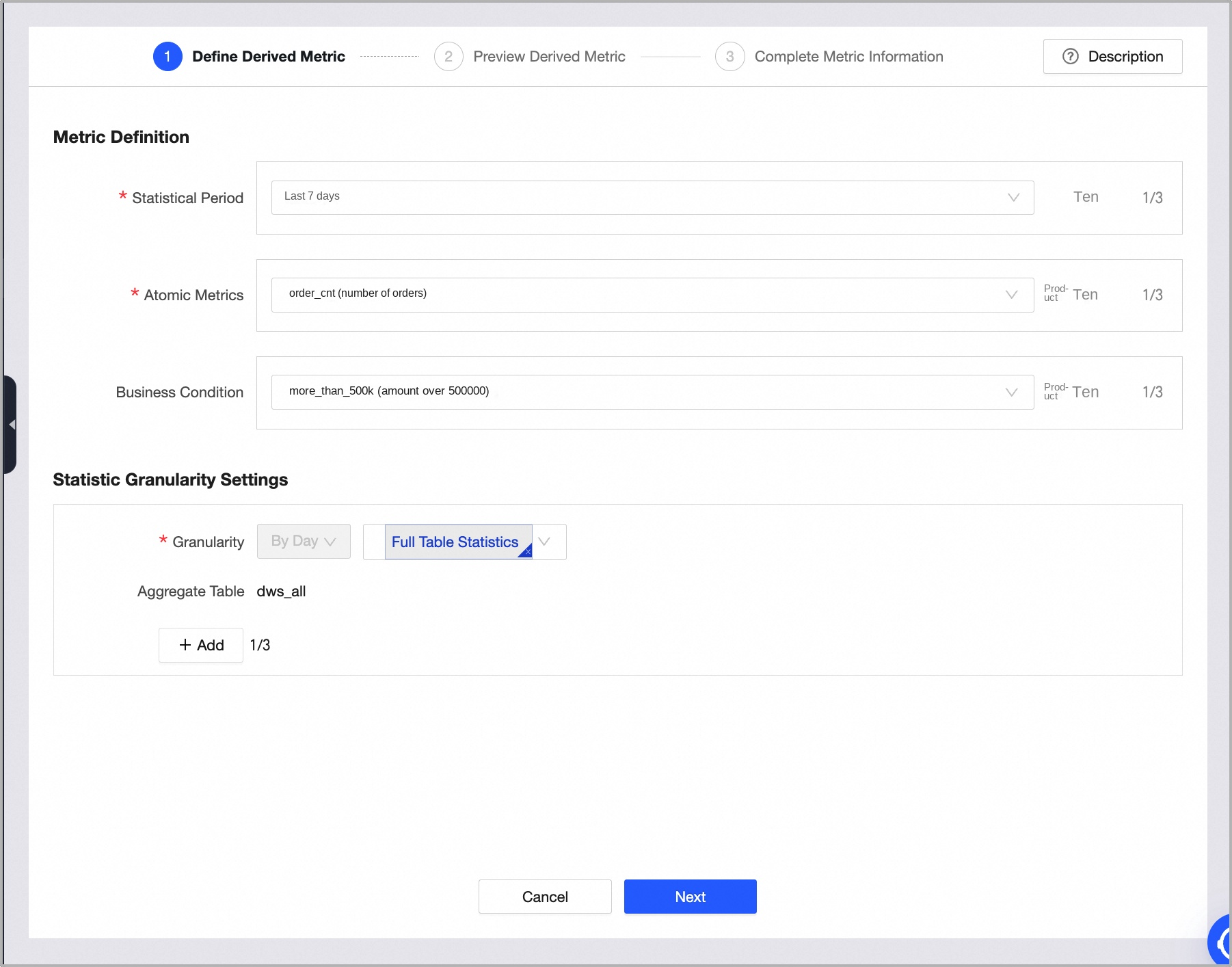The height and width of the screenshot is (967, 1232).
Task: Open the Description help button
Action: pos(1112,56)
